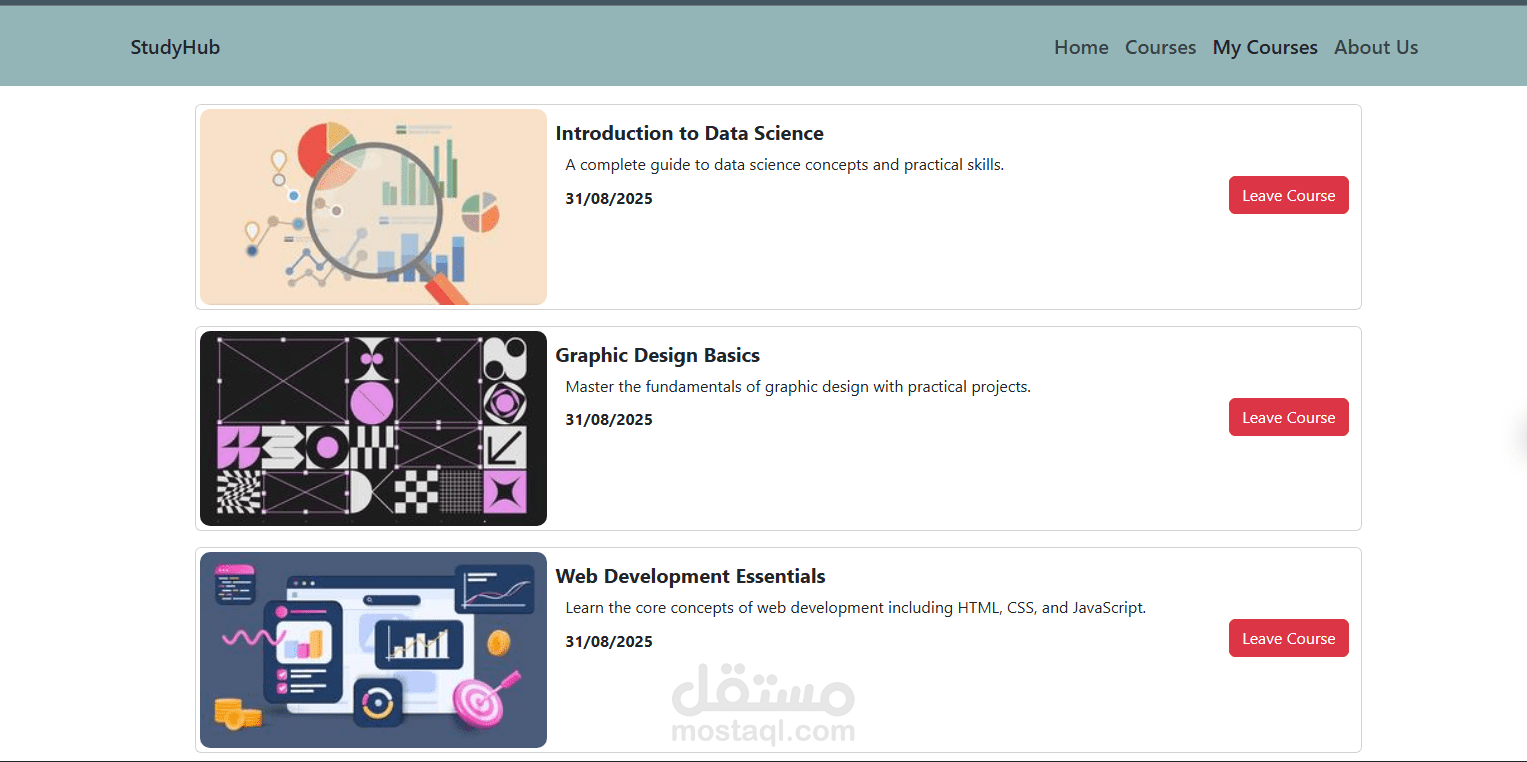This screenshot has height=762, width=1527.
Task: Leave the Introduction to Data Science course
Action: click(x=1288, y=195)
